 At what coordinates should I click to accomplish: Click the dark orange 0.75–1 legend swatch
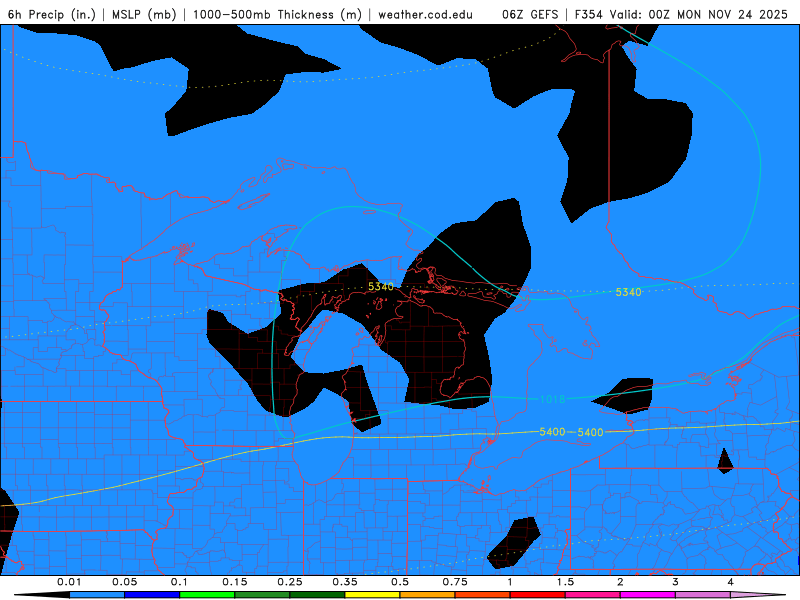[483, 595]
